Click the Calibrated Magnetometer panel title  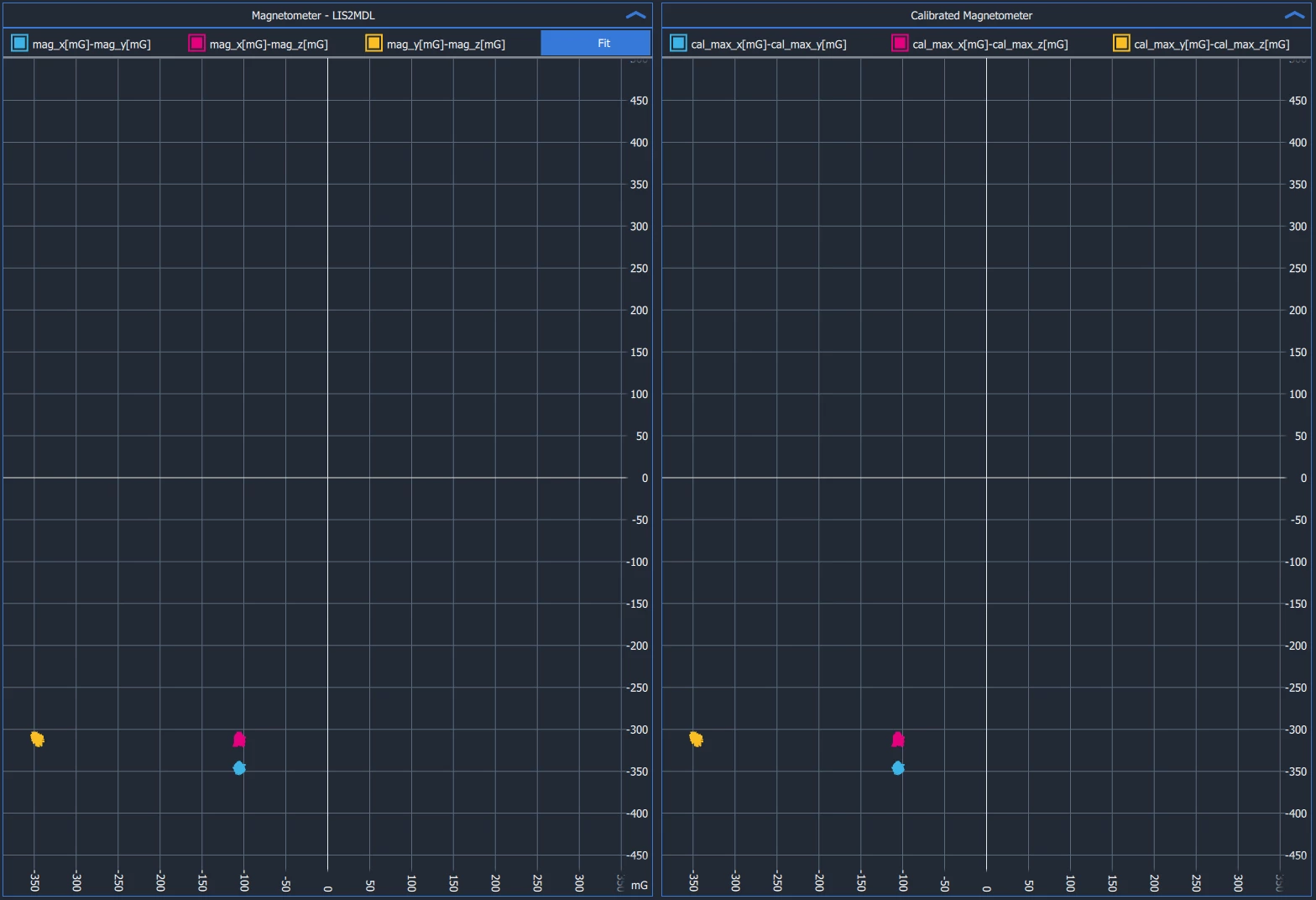[971, 15]
